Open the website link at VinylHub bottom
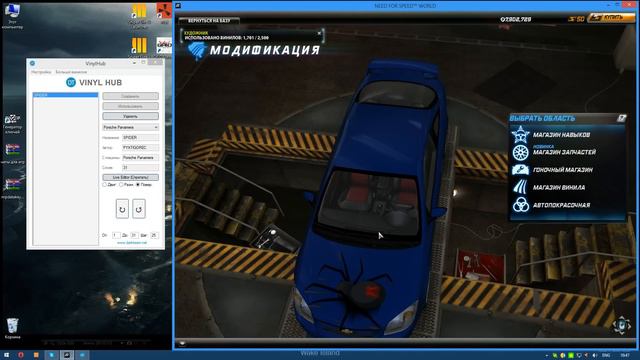The height and width of the screenshot is (360, 640). click(x=132, y=242)
